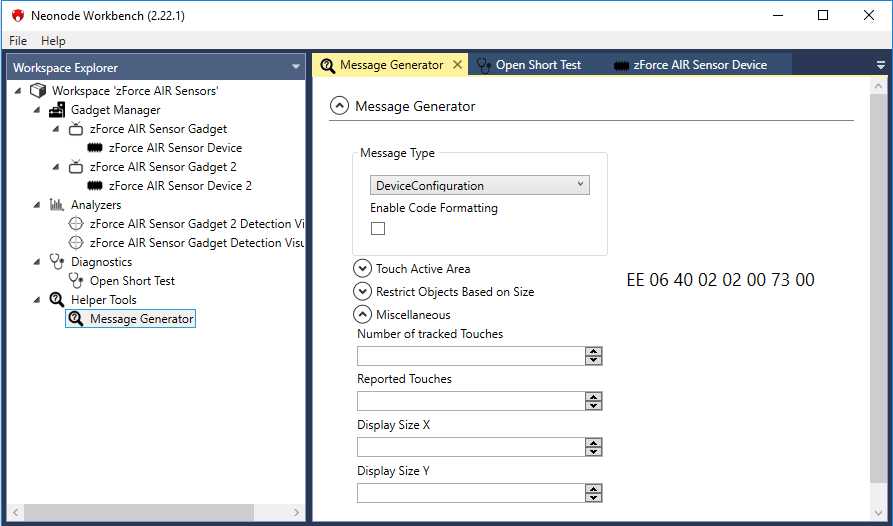Click the Analyzers chart icon
Screen dimensions: 893x526
(57, 205)
